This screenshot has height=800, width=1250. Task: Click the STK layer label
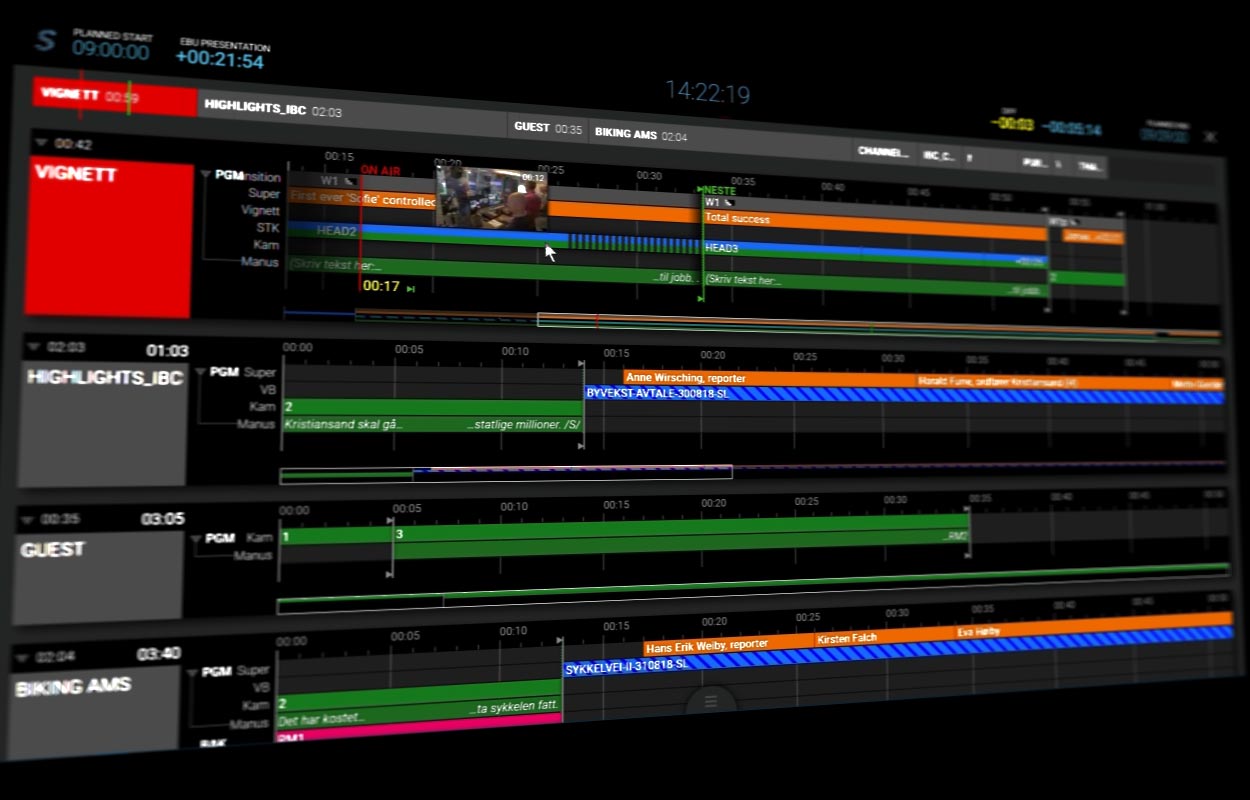click(x=268, y=228)
